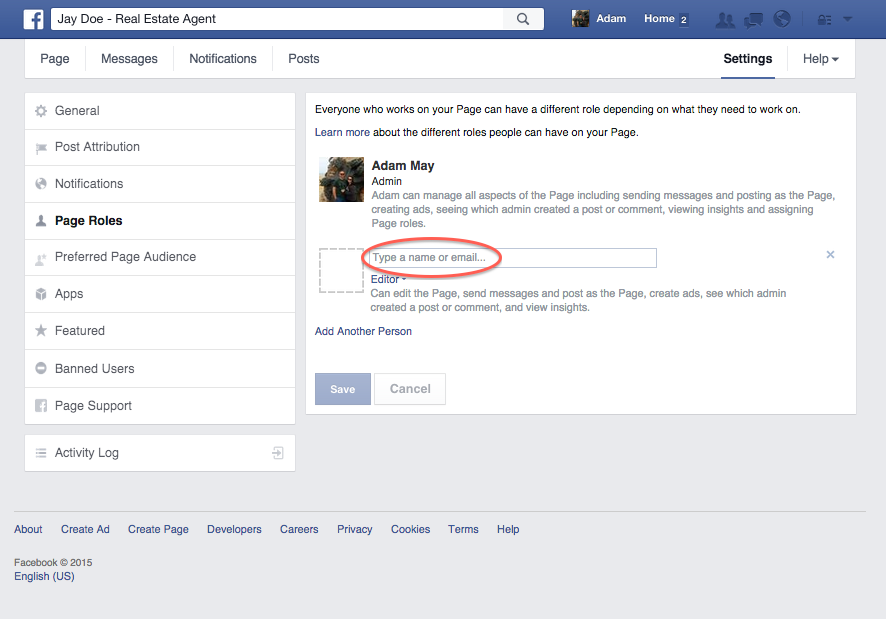Click the Privacy footer link
The width and height of the screenshot is (886, 619).
pyautogui.click(x=354, y=529)
